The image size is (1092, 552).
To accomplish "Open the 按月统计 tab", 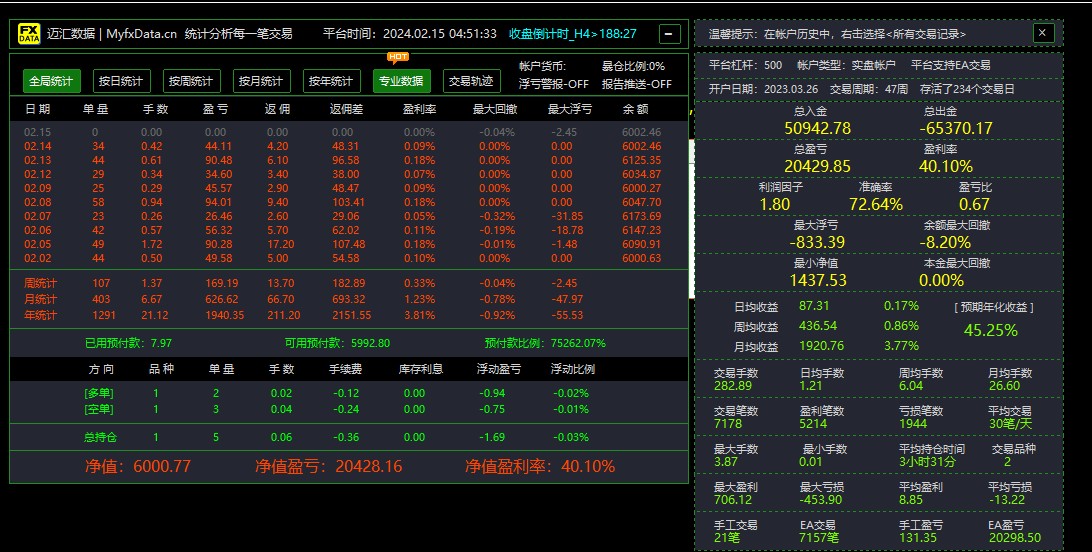I will 261,81.
